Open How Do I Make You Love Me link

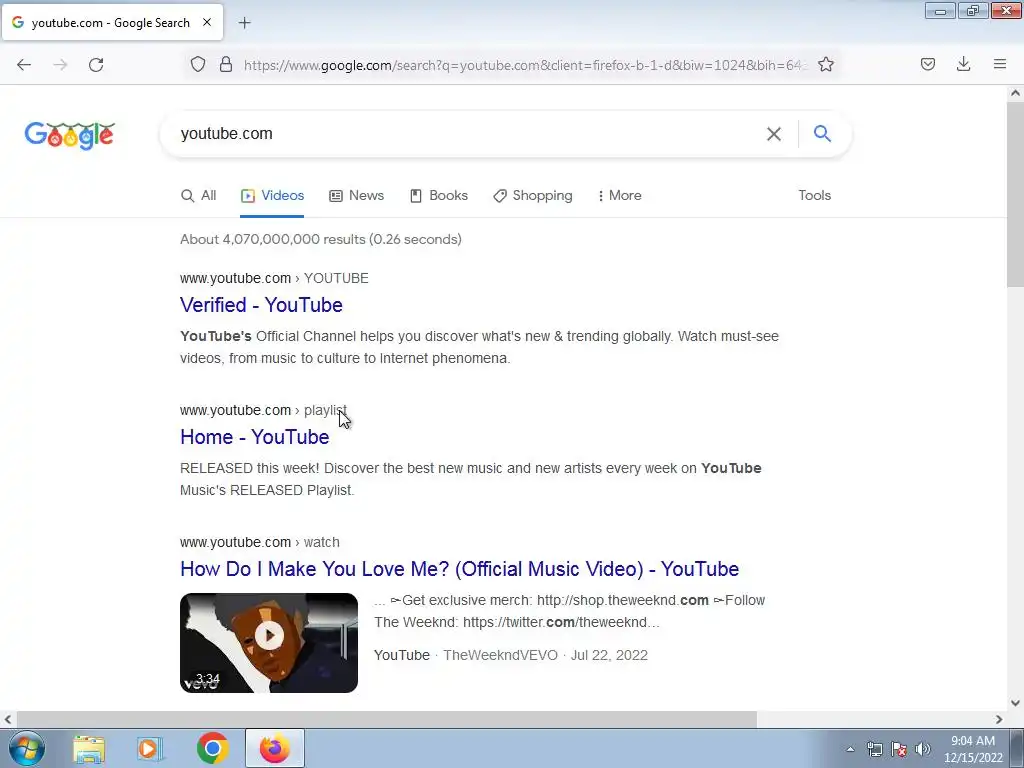pos(460,569)
